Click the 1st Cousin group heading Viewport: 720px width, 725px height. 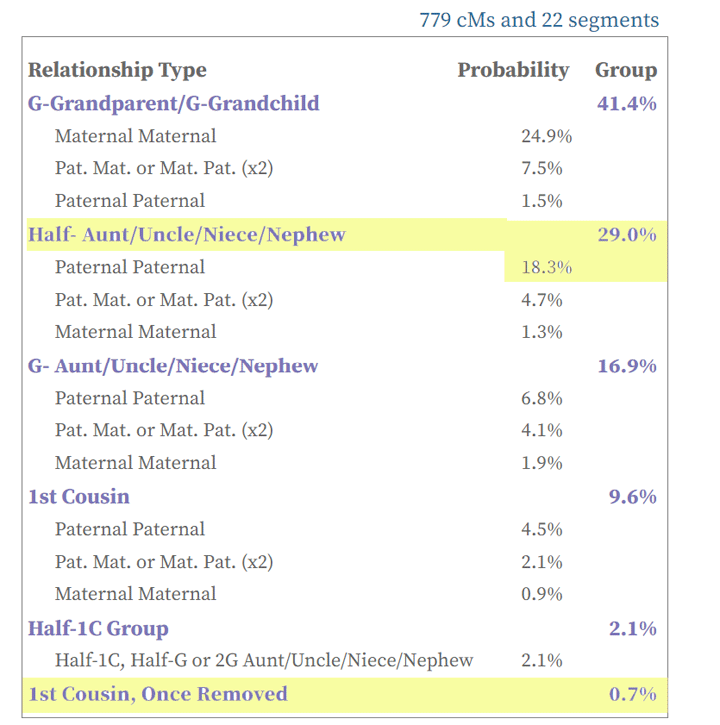[x=79, y=497]
